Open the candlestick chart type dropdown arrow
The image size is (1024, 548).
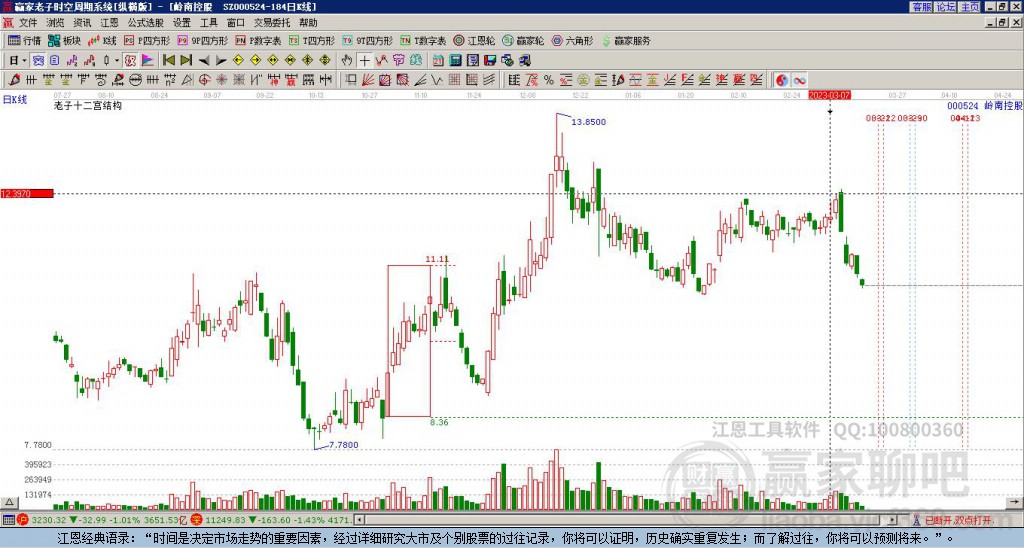[x=117, y=60]
